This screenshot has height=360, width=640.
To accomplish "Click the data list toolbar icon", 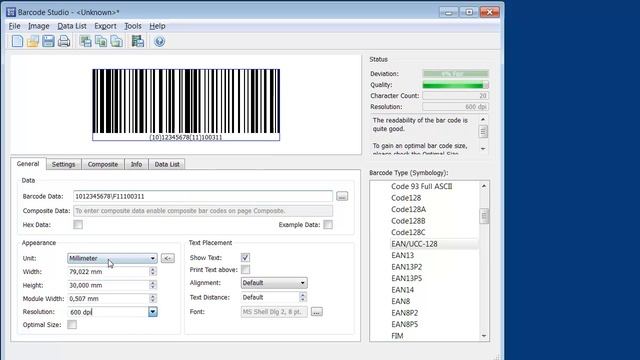I will [x=138, y=41].
